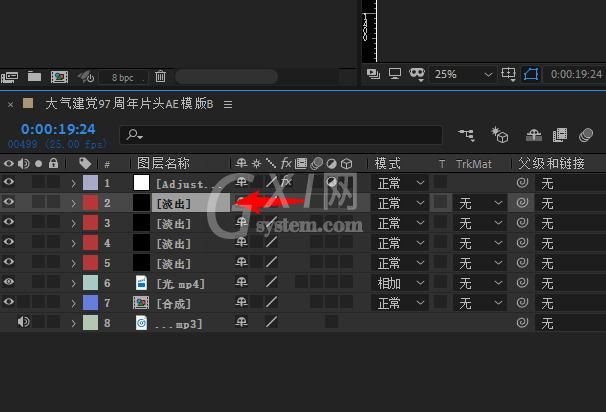
Task: Open the timeline panel menu icon
Action: pyautogui.click(x=228, y=104)
